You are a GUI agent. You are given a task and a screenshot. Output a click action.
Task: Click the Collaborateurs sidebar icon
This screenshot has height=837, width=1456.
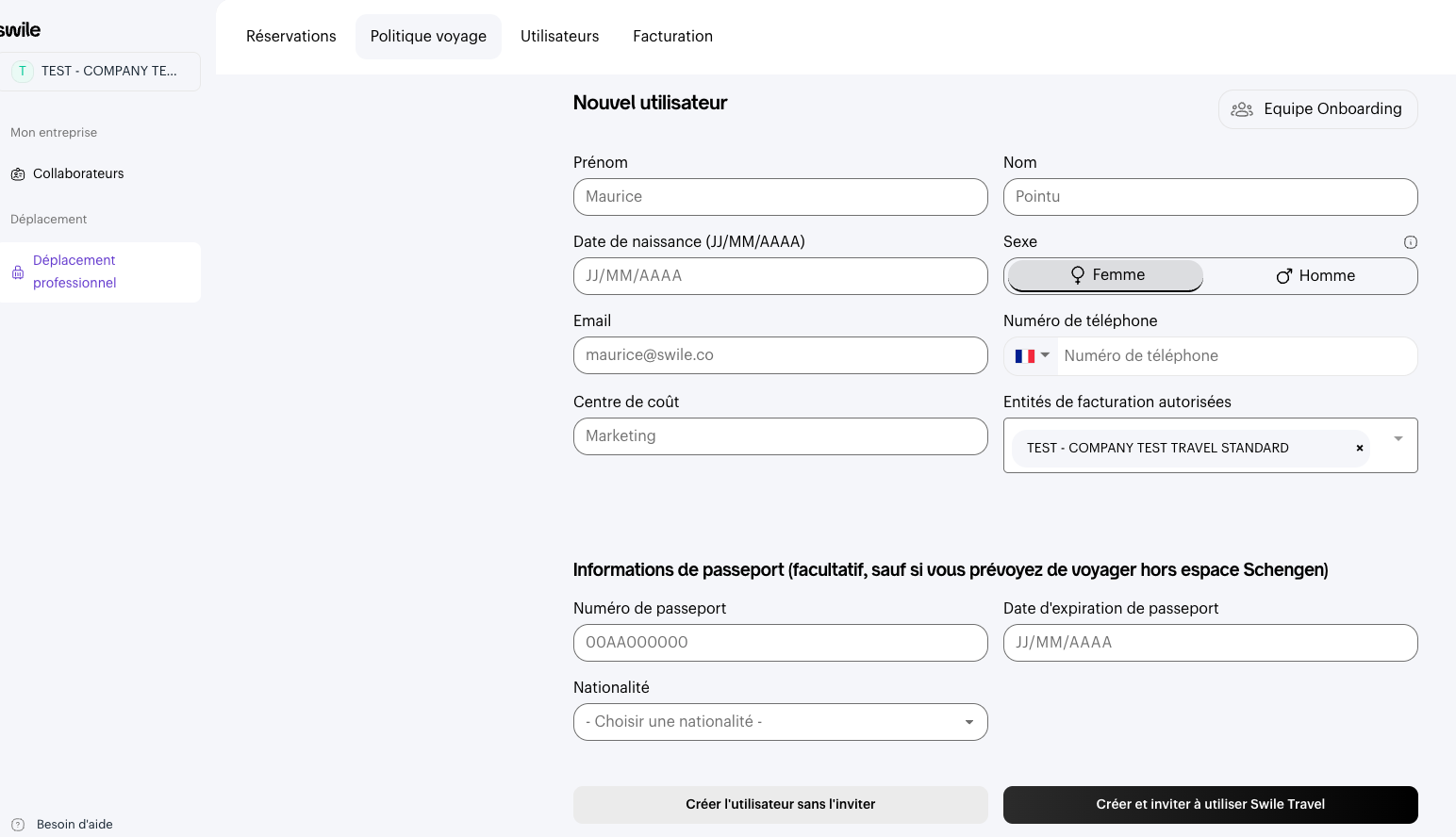[x=18, y=174]
